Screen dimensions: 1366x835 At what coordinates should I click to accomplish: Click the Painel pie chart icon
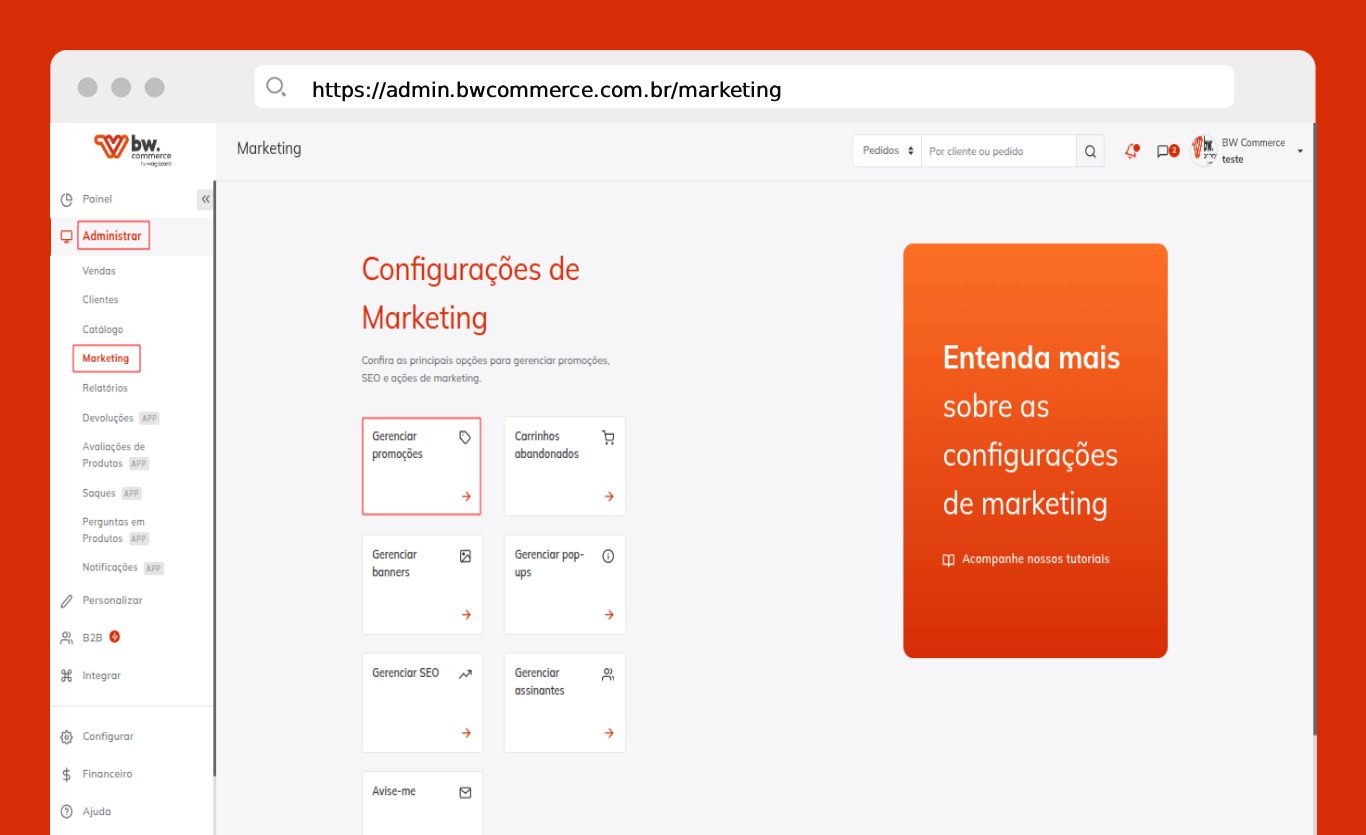[67, 199]
